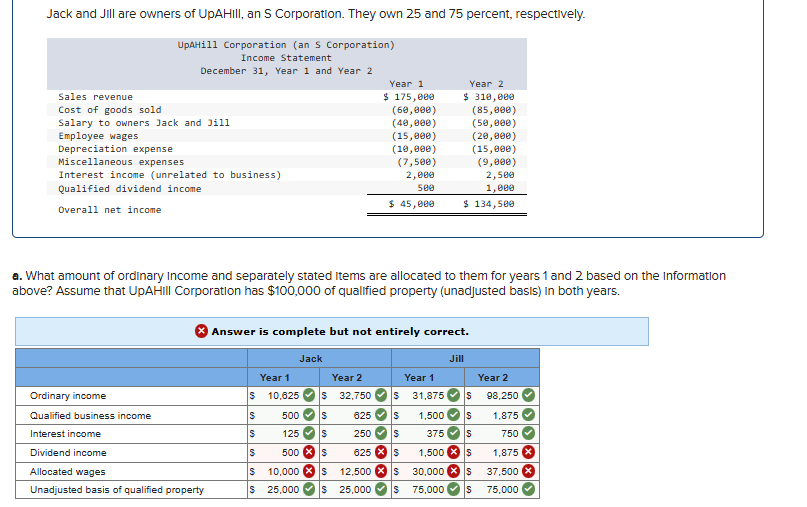Click green check beside Jack Year 1 interest income
The height and width of the screenshot is (507, 807).
[x=309, y=433]
